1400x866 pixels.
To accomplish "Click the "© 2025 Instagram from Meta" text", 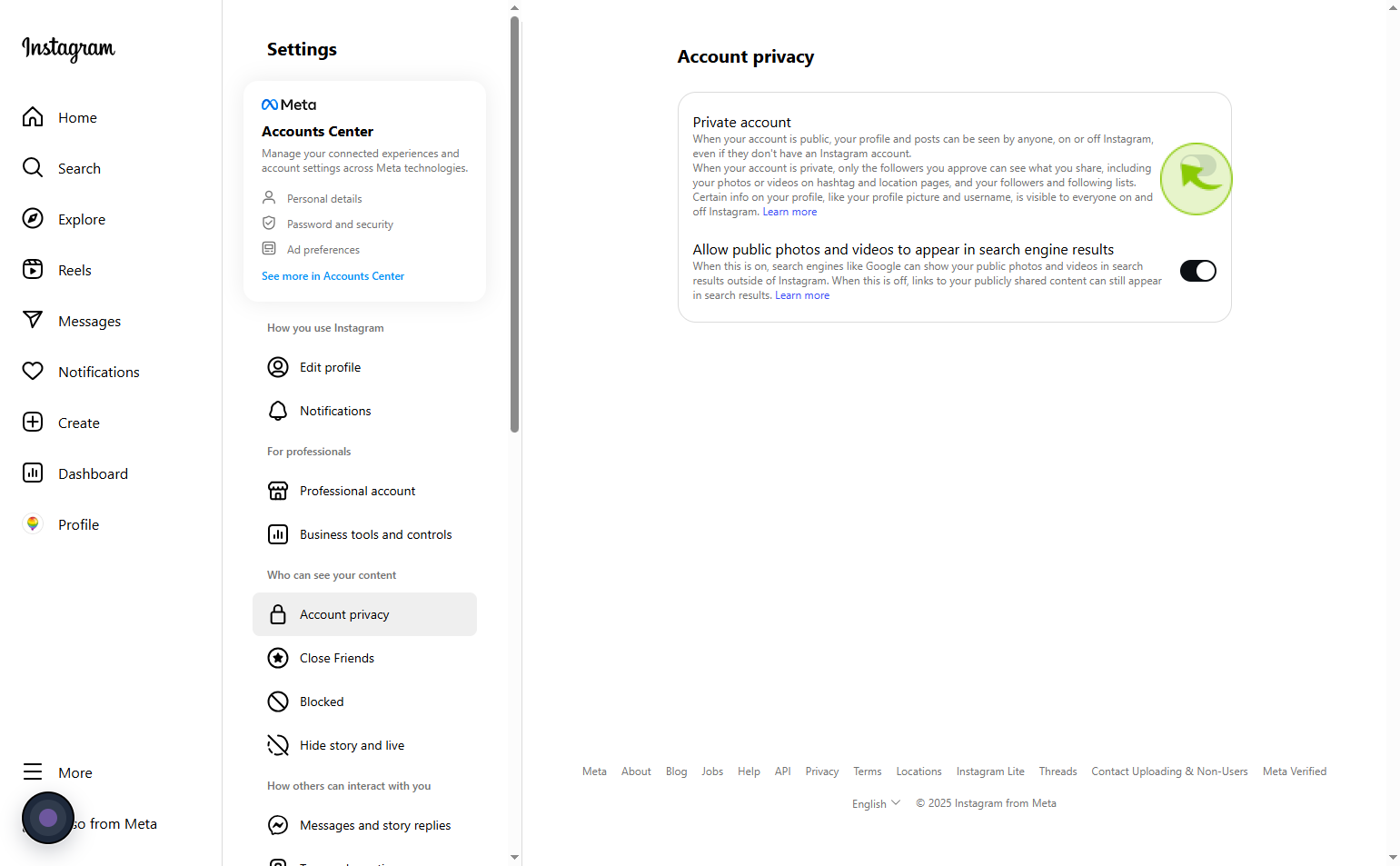I will (x=986, y=803).
